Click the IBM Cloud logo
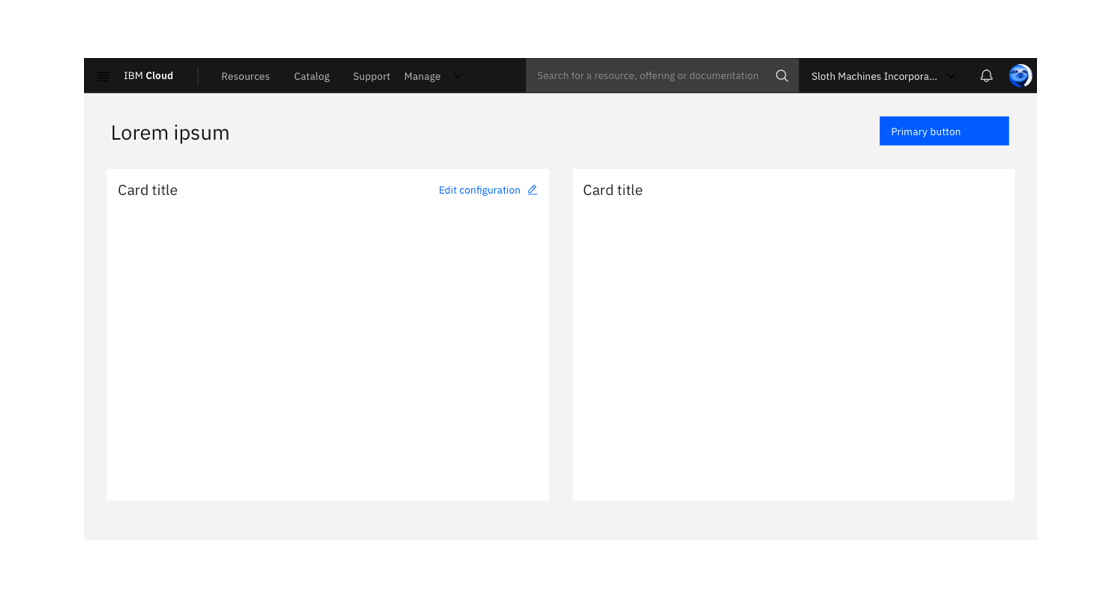Viewport: 1120px width, 598px height. [x=148, y=76]
